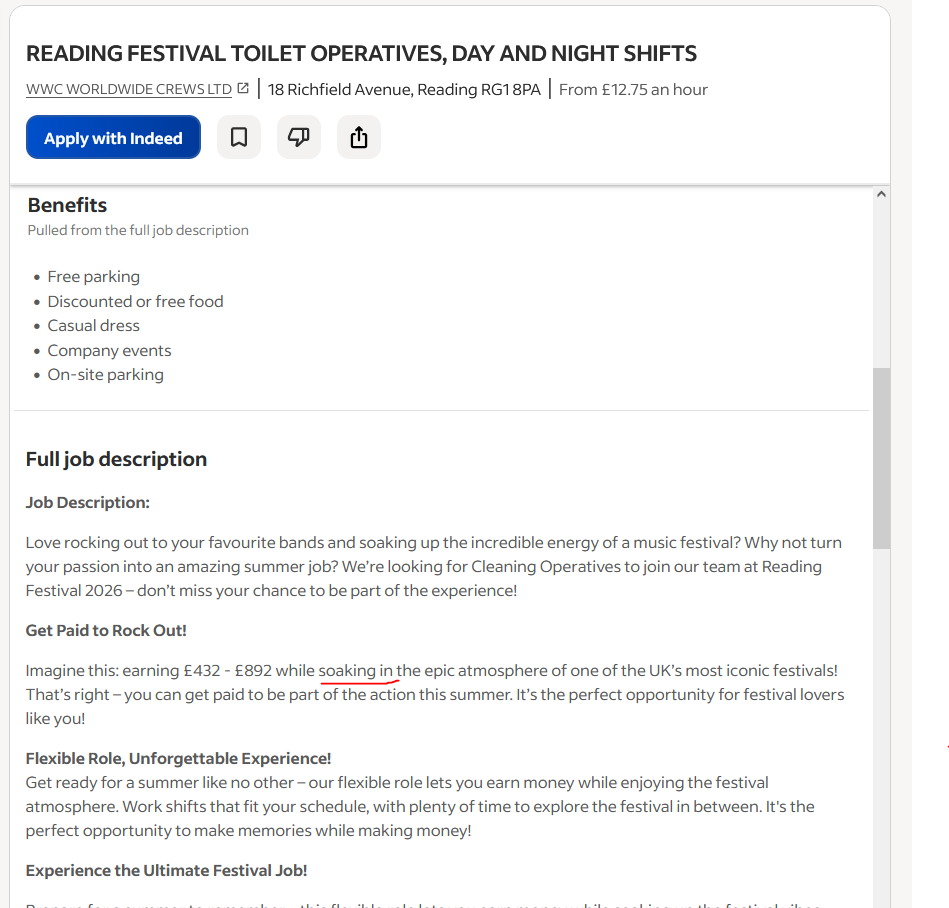Click the scrollbar track below the thumb

(881, 726)
